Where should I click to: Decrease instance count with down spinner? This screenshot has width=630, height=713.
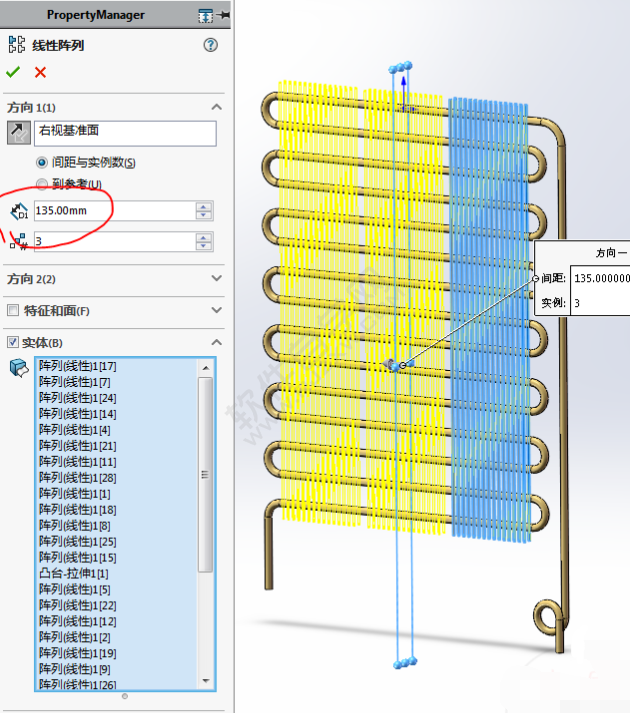[204, 246]
